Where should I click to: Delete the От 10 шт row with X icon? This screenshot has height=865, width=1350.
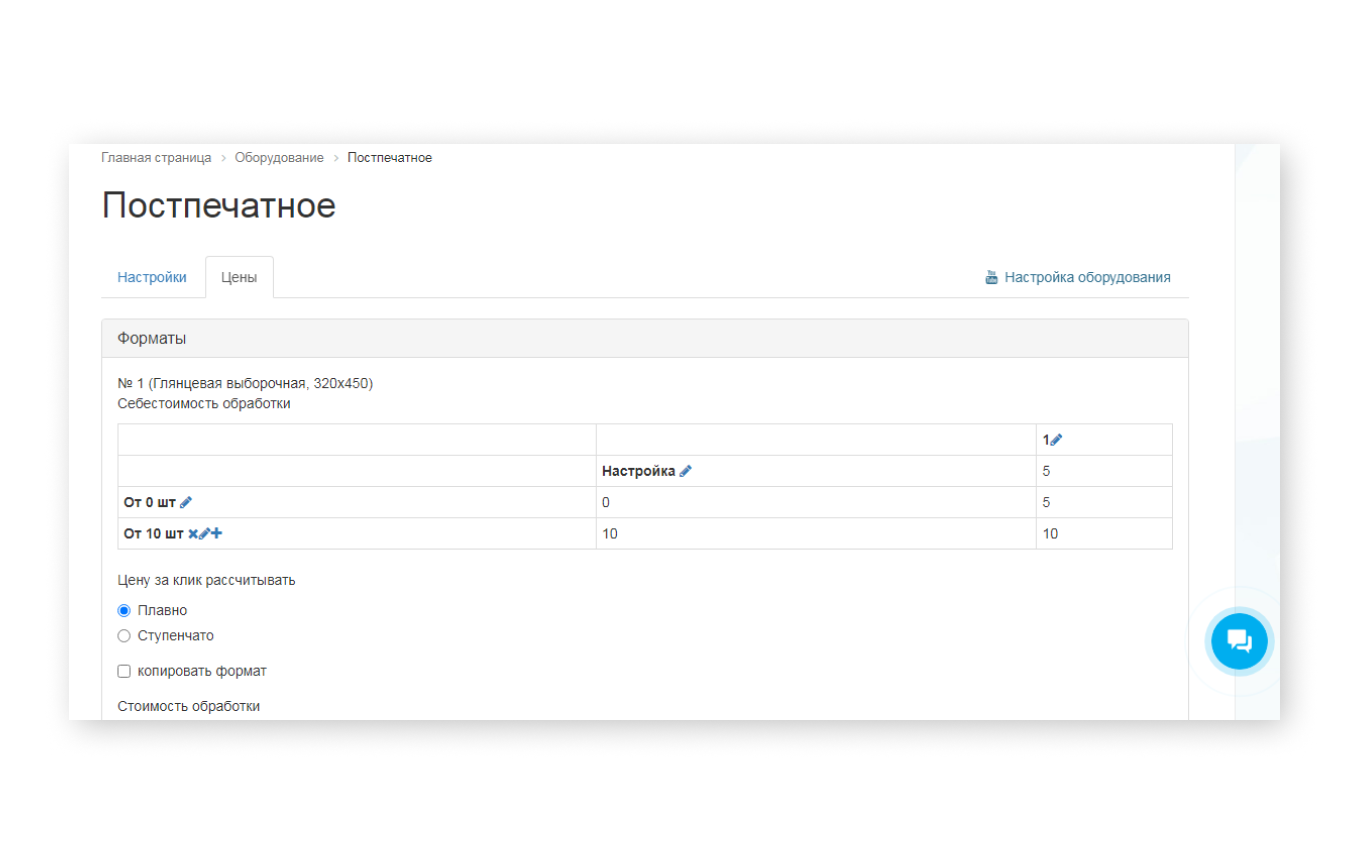tap(193, 534)
